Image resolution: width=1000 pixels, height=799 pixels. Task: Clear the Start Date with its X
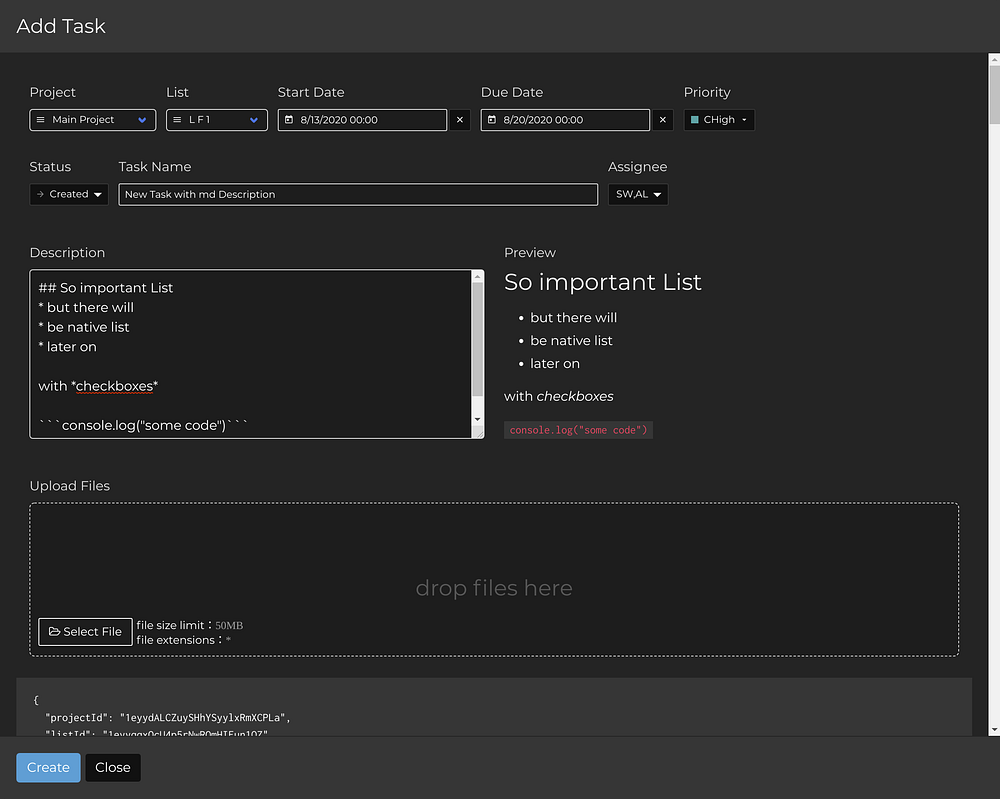[460, 120]
